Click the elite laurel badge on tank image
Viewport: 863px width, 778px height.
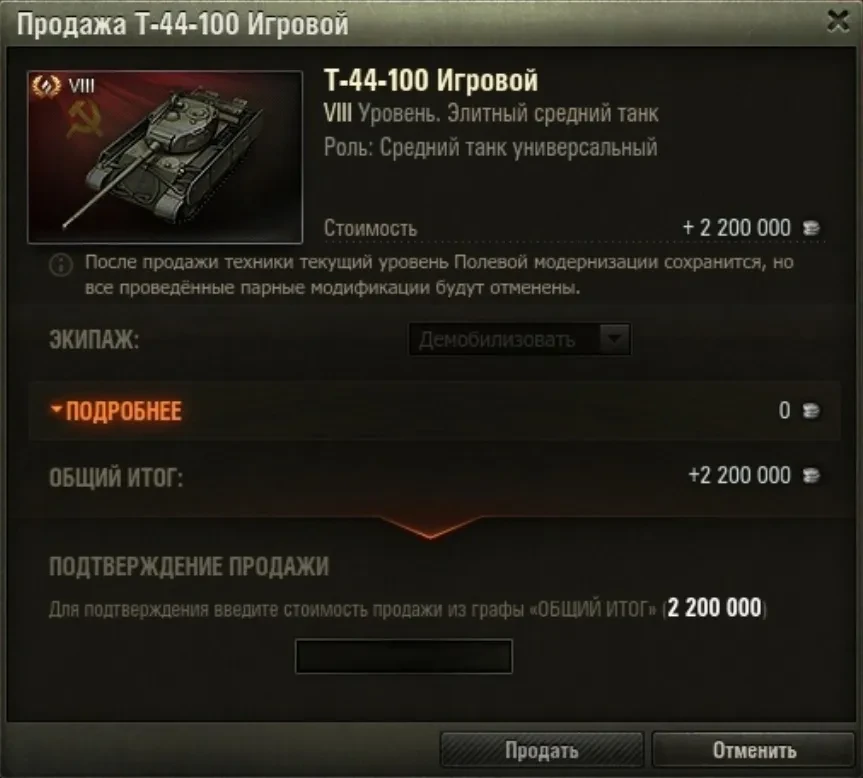coord(46,86)
